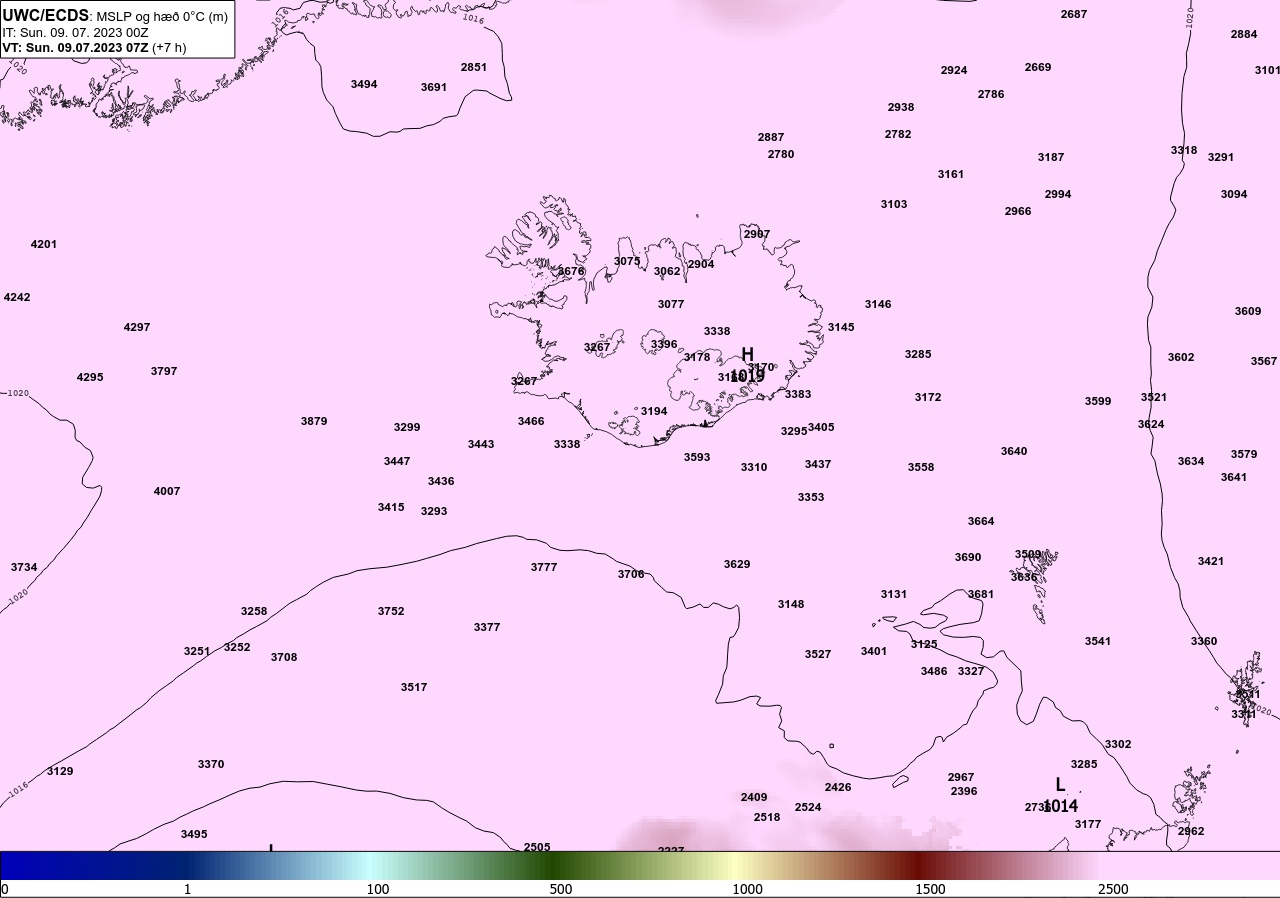Click the value 3593 south of Iceland
This screenshot has height=898, width=1280.
click(697, 457)
